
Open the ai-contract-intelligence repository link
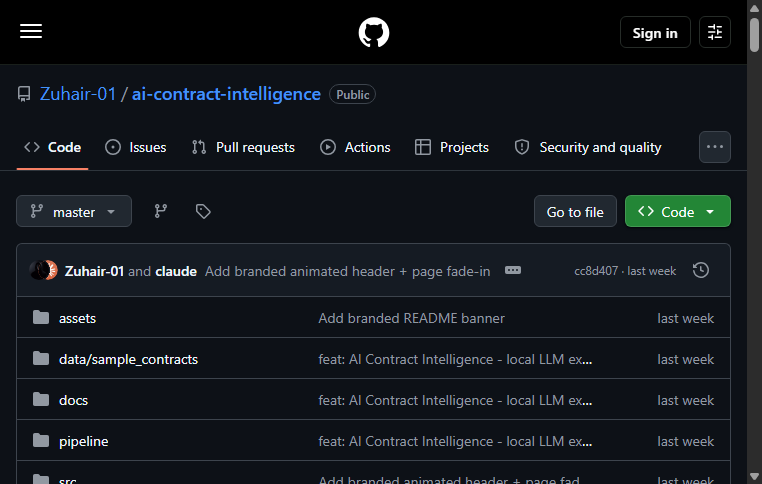tap(226, 94)
